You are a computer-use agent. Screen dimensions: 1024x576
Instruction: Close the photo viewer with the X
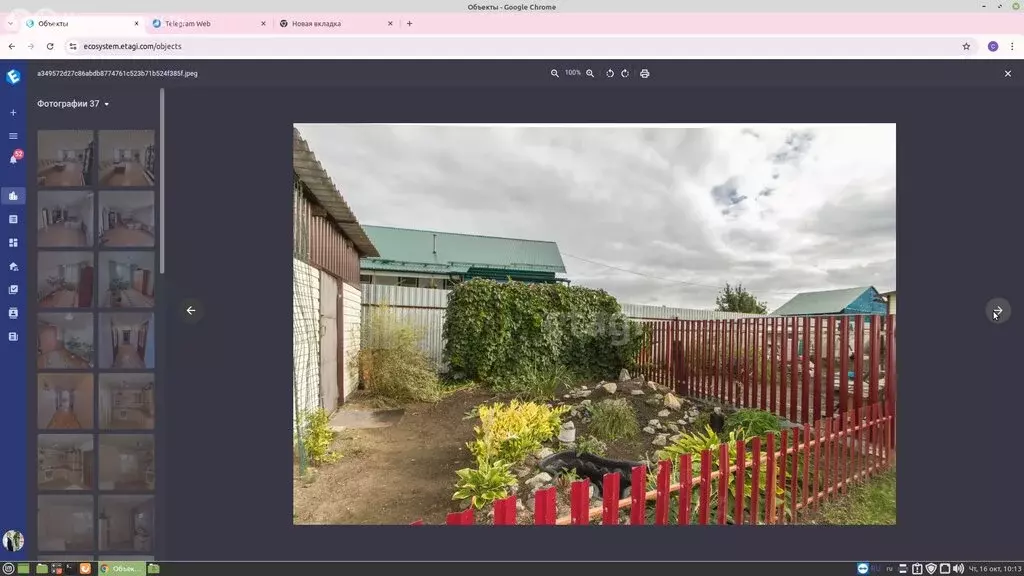(x=1008, y=72)
